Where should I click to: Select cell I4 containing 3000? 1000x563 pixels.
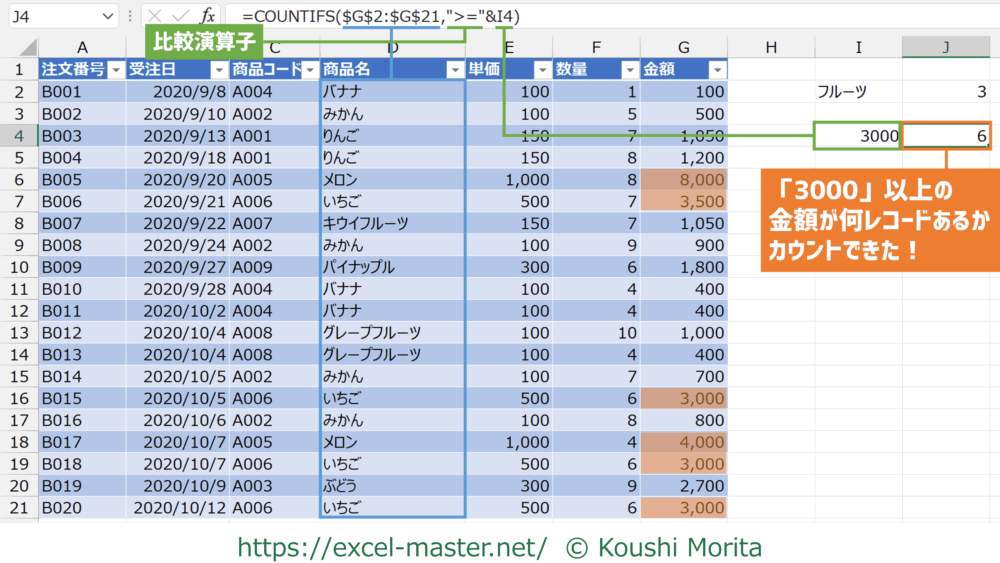click(x=857, y=136)
